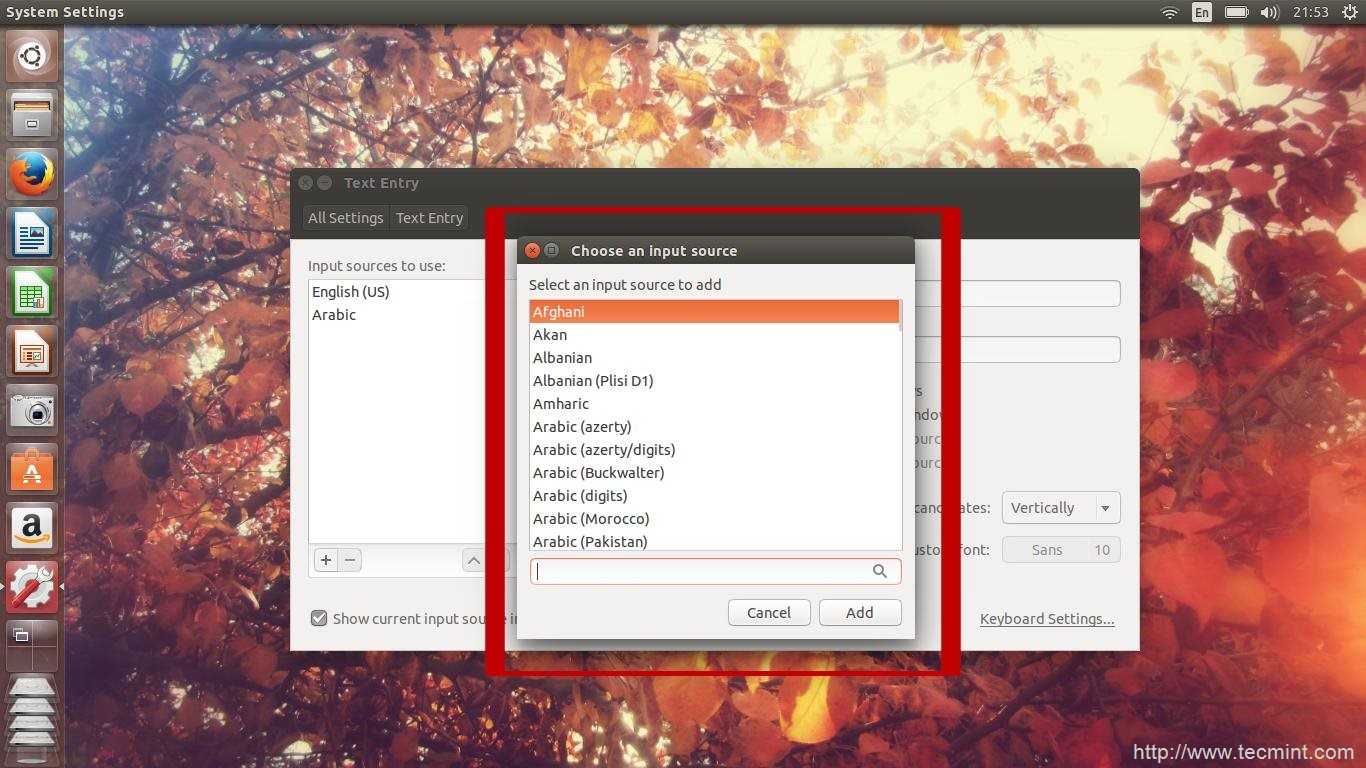Screen dimensions: 1366x768
Task: Check the battery indicator in top panel
Action: point(1237,12)
